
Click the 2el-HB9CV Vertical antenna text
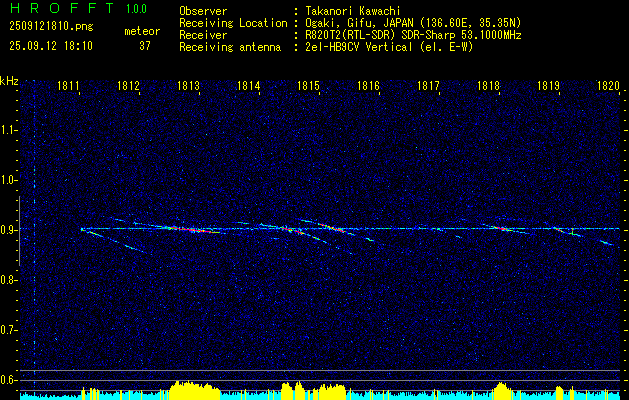click(389, 47)
